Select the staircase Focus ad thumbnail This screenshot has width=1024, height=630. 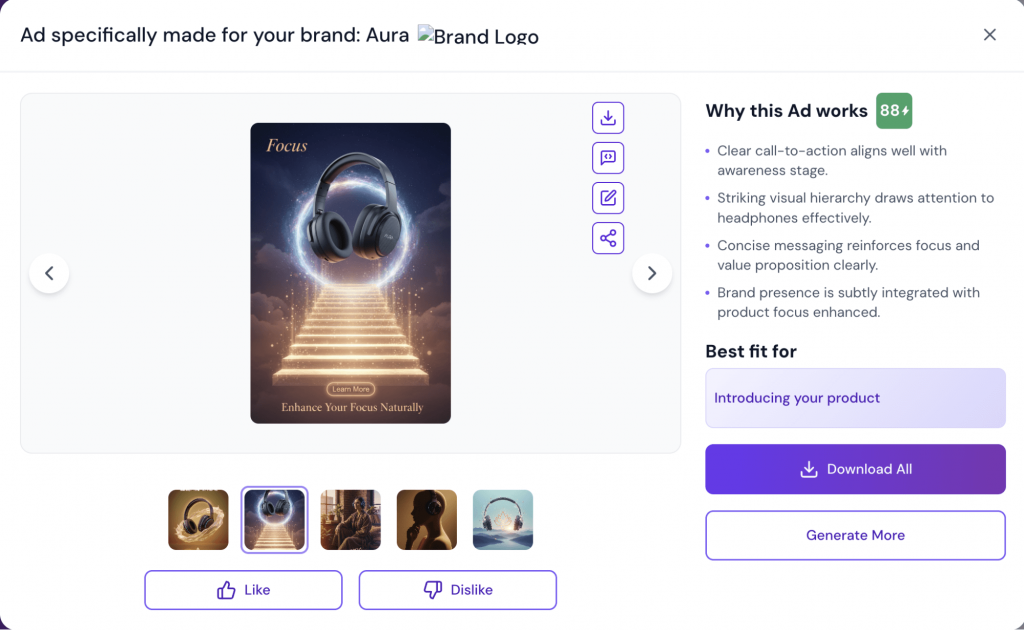[274, 519]
